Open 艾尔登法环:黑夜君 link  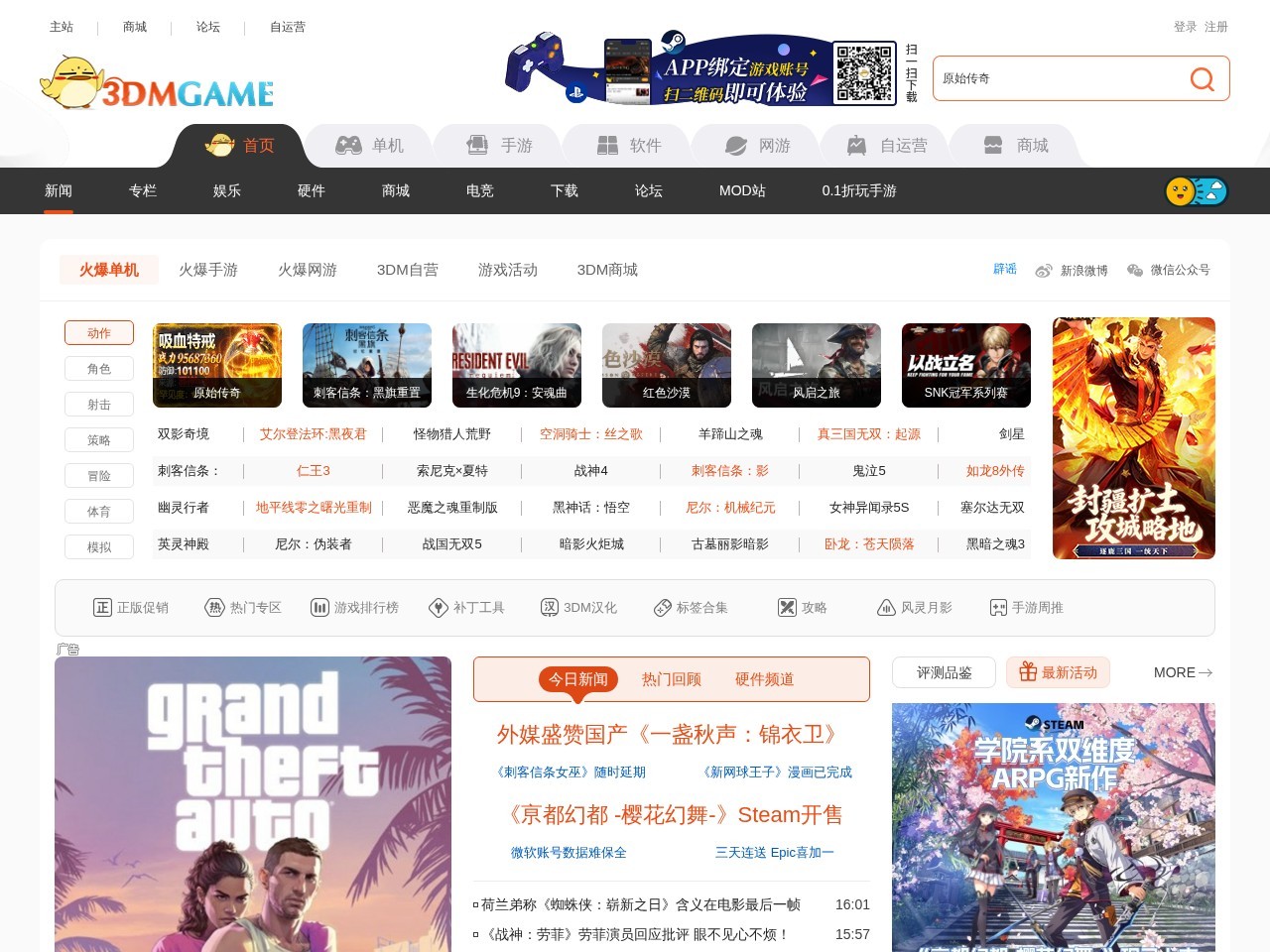pos(314,434)
